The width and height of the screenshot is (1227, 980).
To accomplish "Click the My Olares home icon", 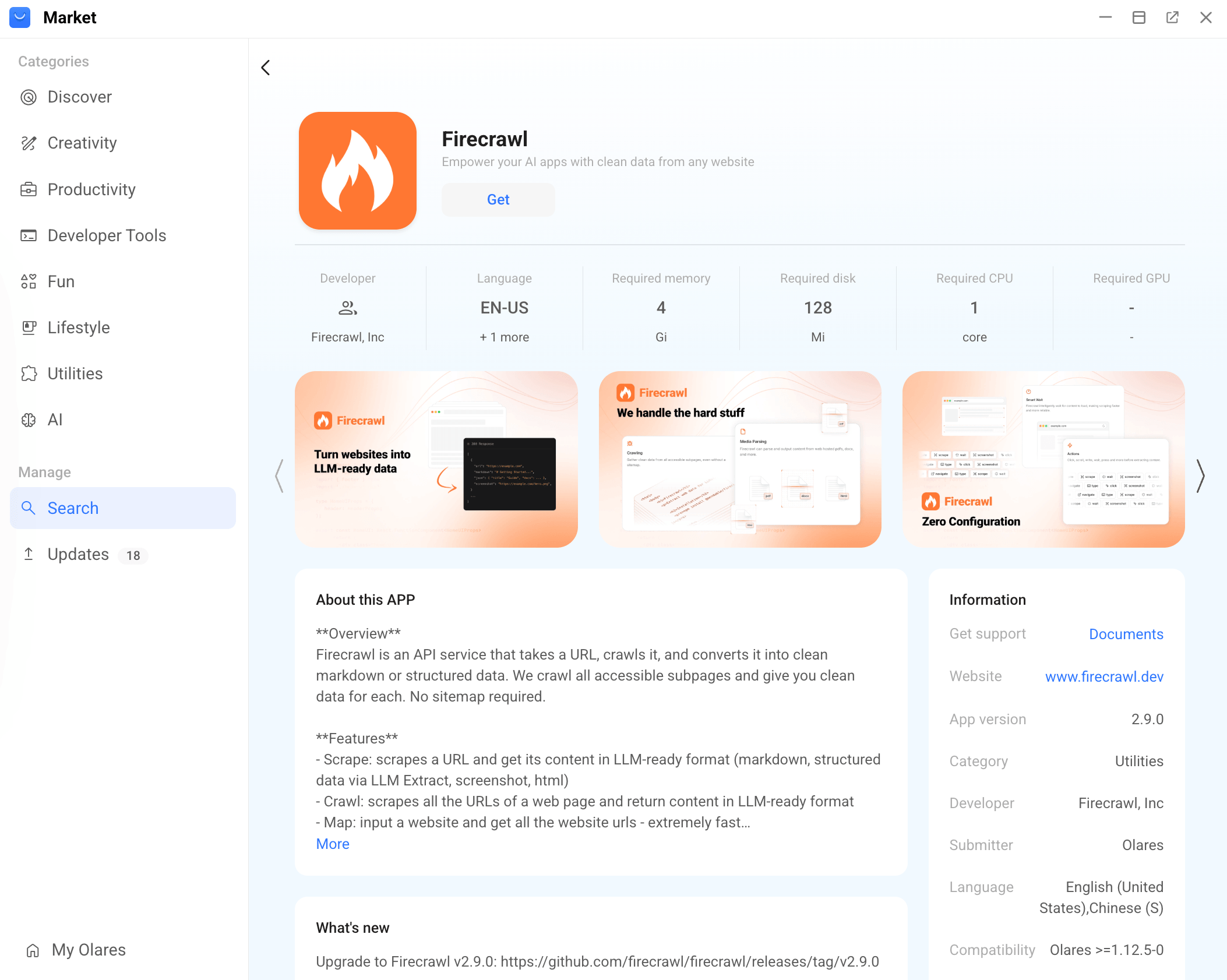I will (x=33, y=950).
